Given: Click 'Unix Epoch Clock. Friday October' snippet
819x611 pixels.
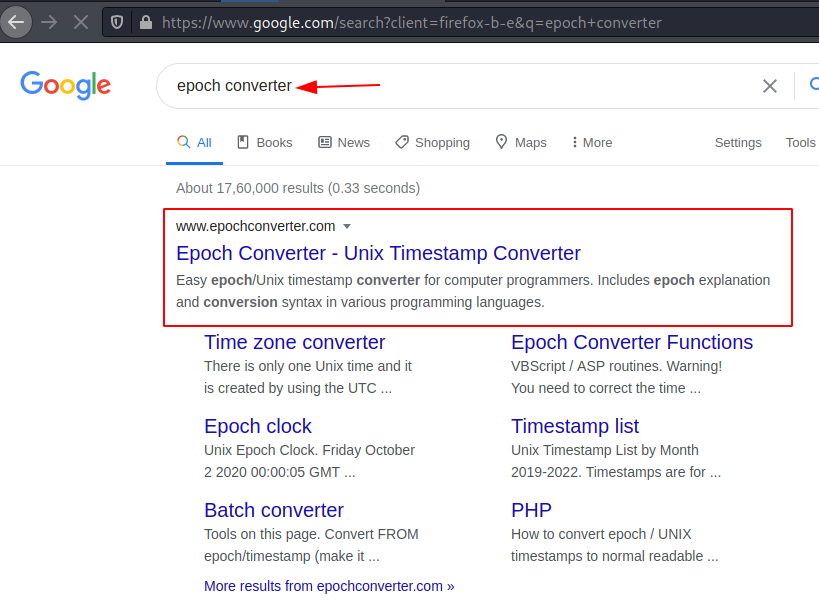Looking at the screenshot, I should pyautogui.click(x=309, y=461).
